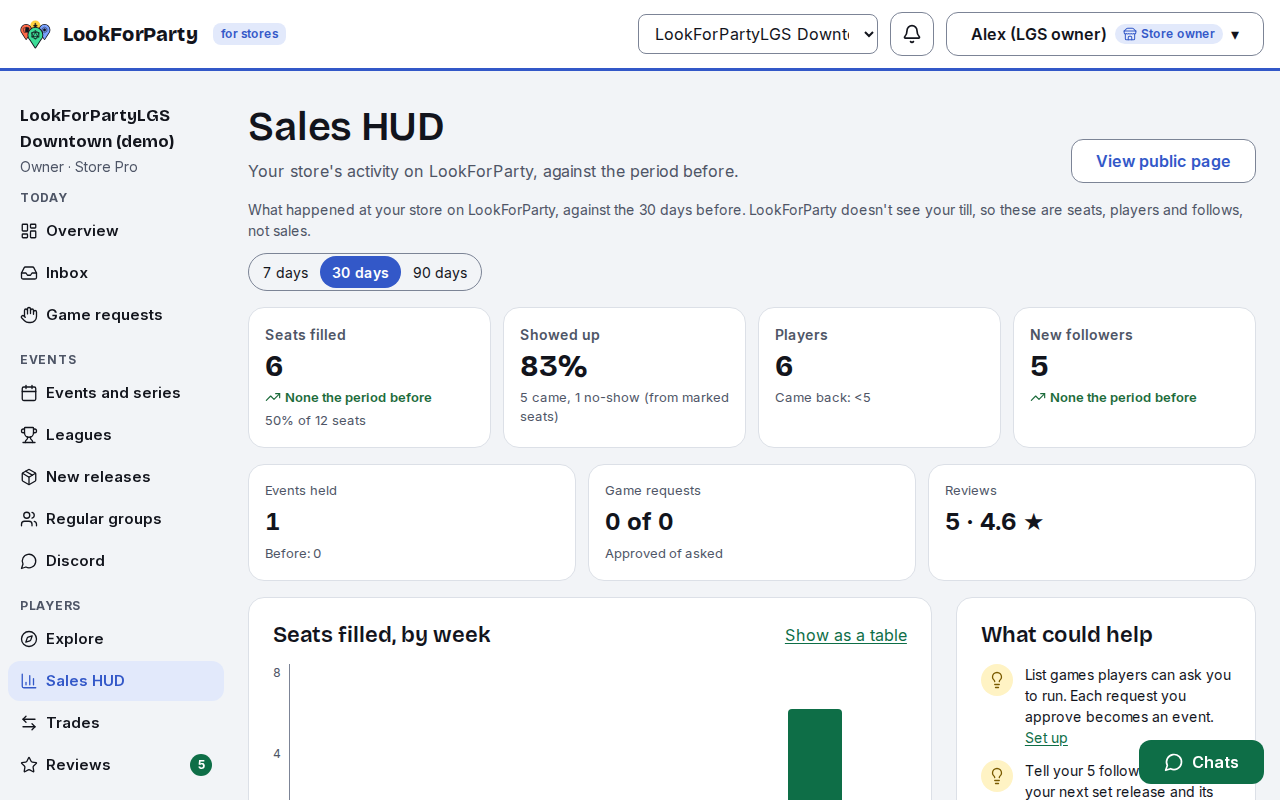
Task: Click the New followers stat card
Action: coord(1134,377)
